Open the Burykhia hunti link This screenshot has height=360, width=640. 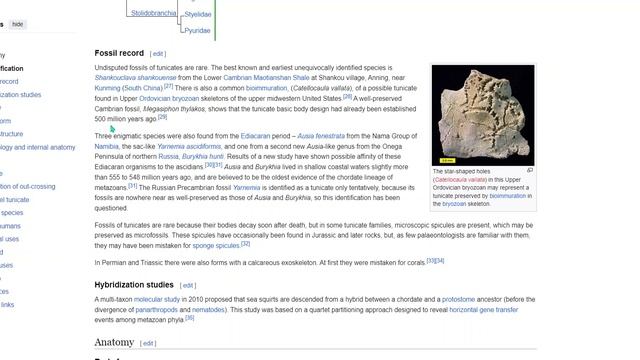click(x=202, y=156)
